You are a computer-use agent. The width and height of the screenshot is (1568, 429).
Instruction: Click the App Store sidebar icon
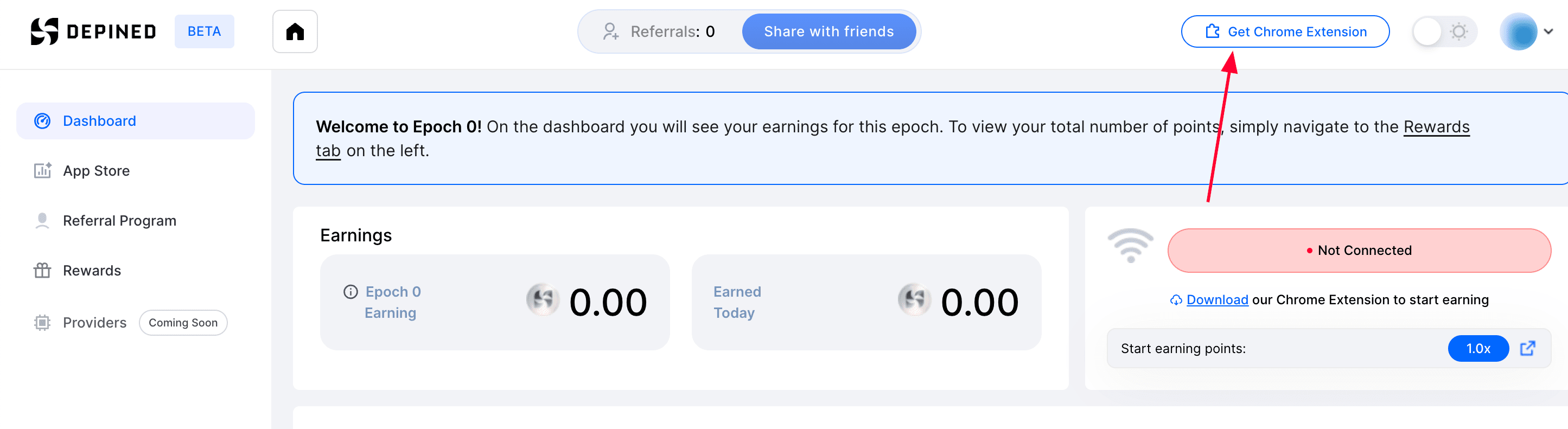(x=42, y=171)
